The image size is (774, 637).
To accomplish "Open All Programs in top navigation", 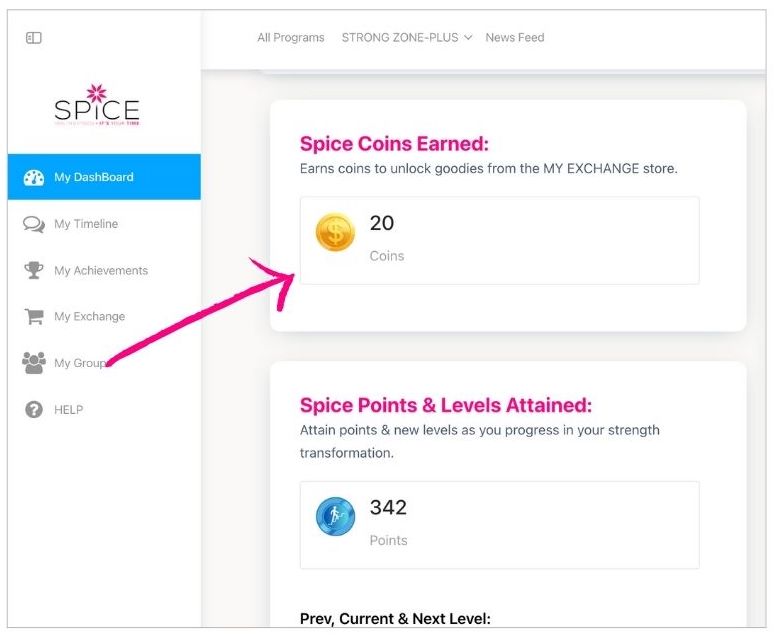I will click(291, 38).
